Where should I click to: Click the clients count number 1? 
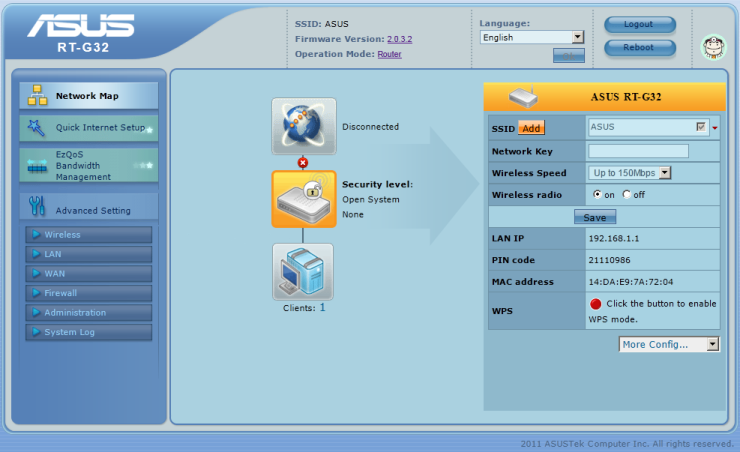click(x=322, y=308)
